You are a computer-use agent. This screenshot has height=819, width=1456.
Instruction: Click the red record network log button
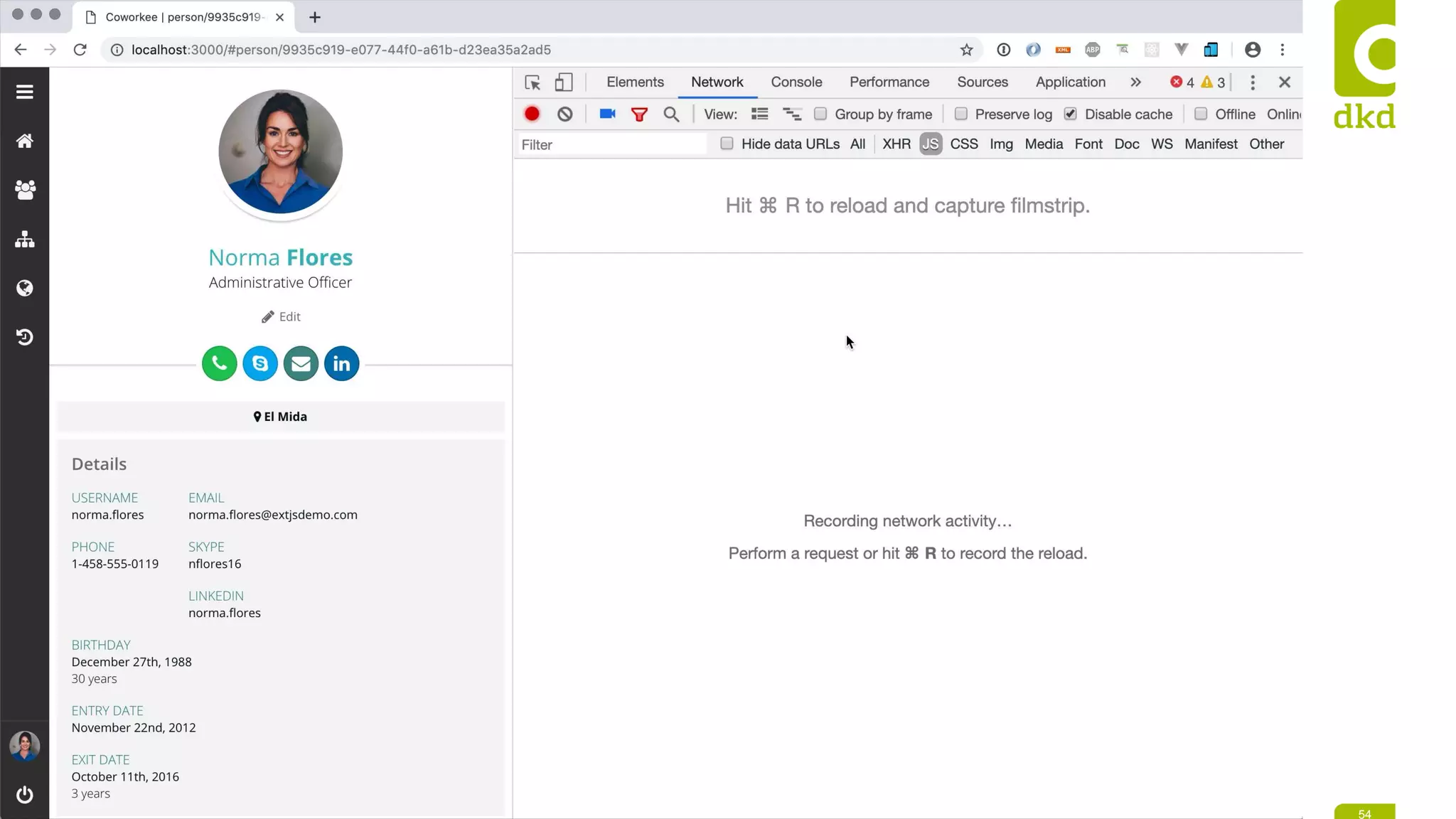tap(532, 114)
